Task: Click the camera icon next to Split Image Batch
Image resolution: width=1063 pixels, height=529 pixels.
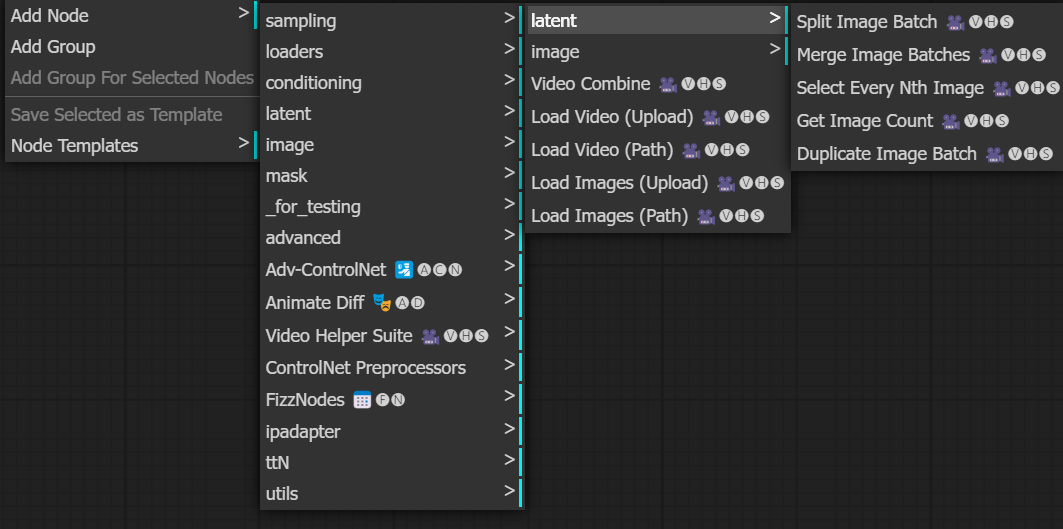Action: click(955, 22)
